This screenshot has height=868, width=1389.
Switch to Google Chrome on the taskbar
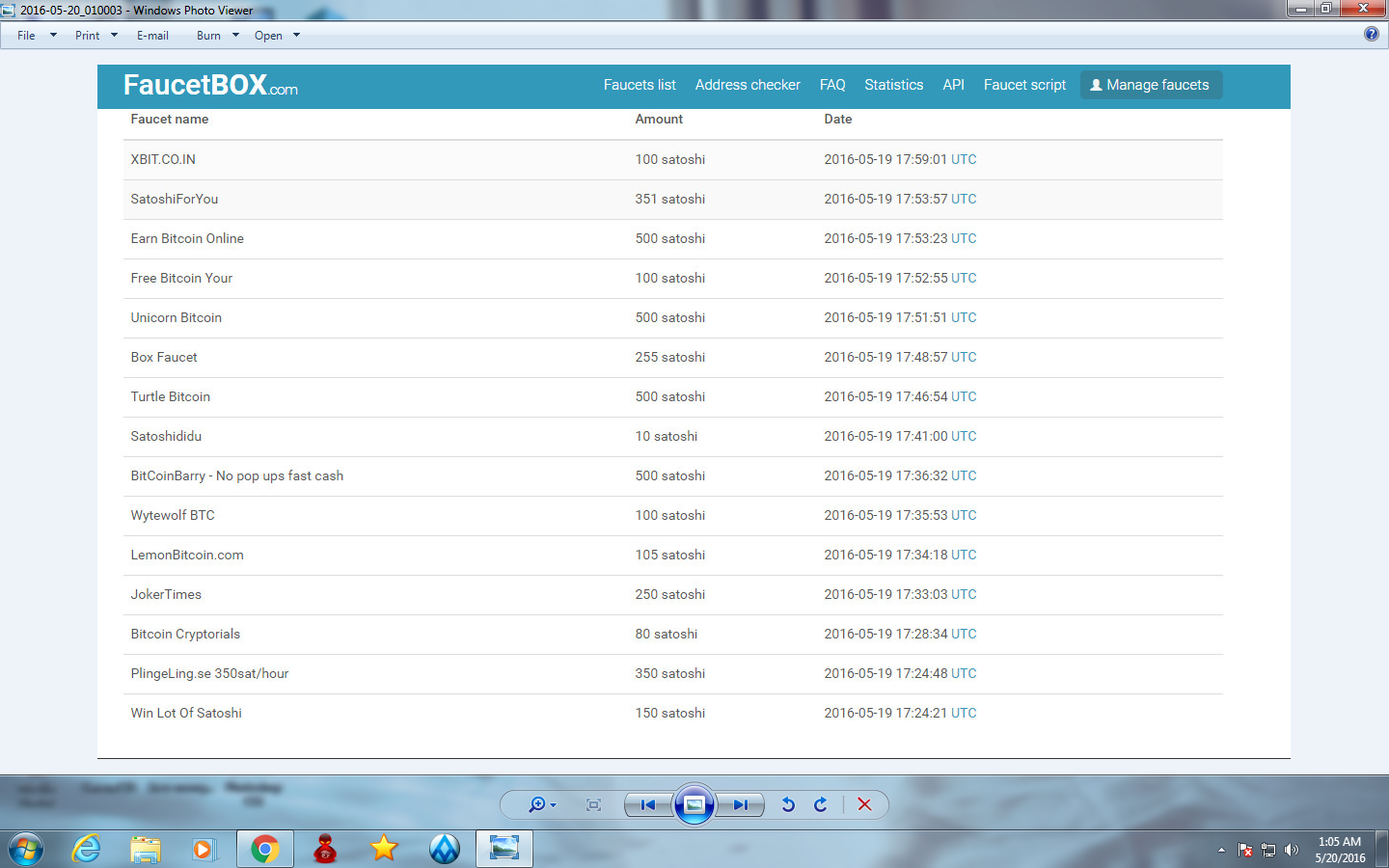264,849
